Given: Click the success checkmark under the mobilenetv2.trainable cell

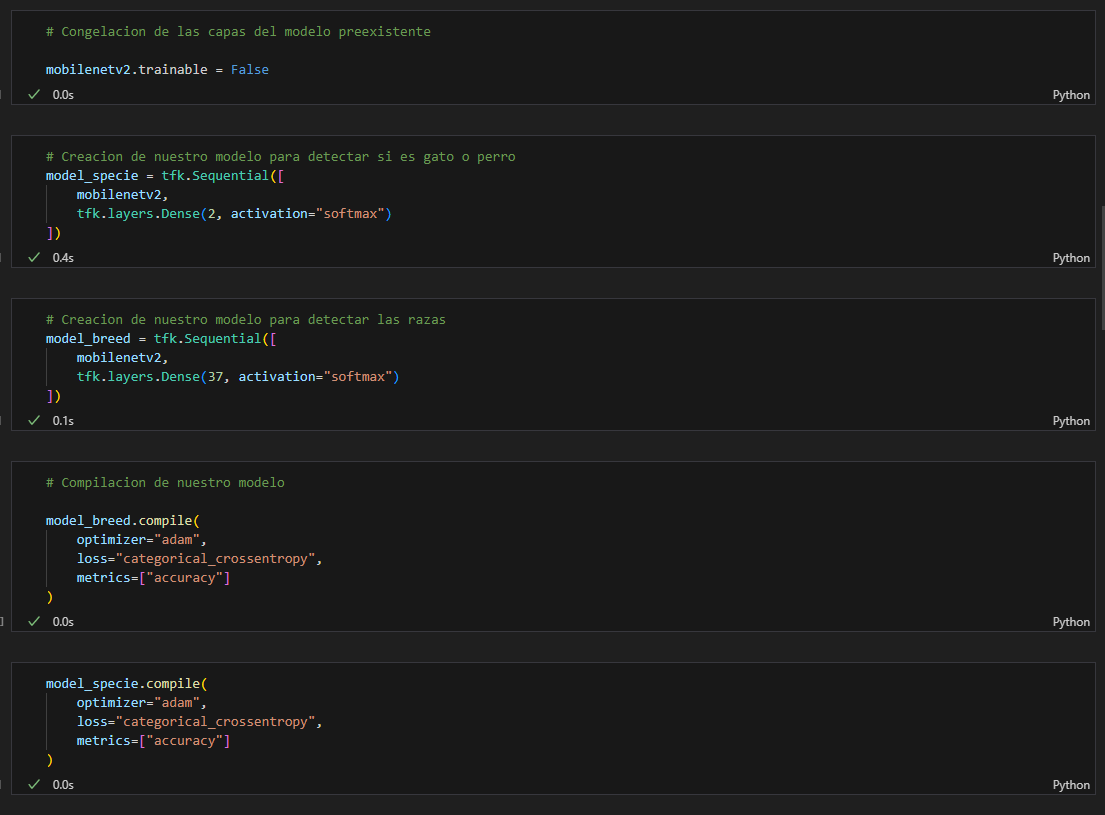Looking at the screenshot, I should click(x=34, y=94).
